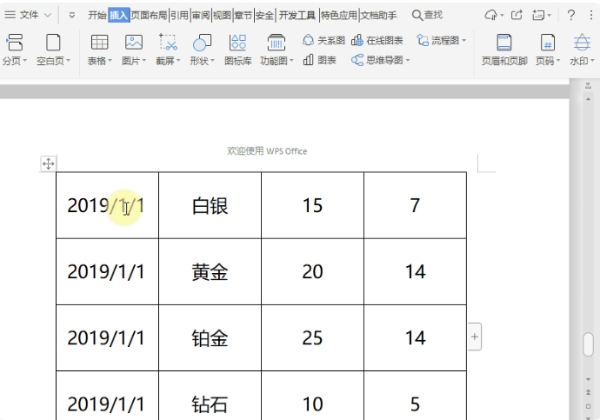Open the 图标库 icon library
Viewport: 600px width, 420px height.
(238, 49)
